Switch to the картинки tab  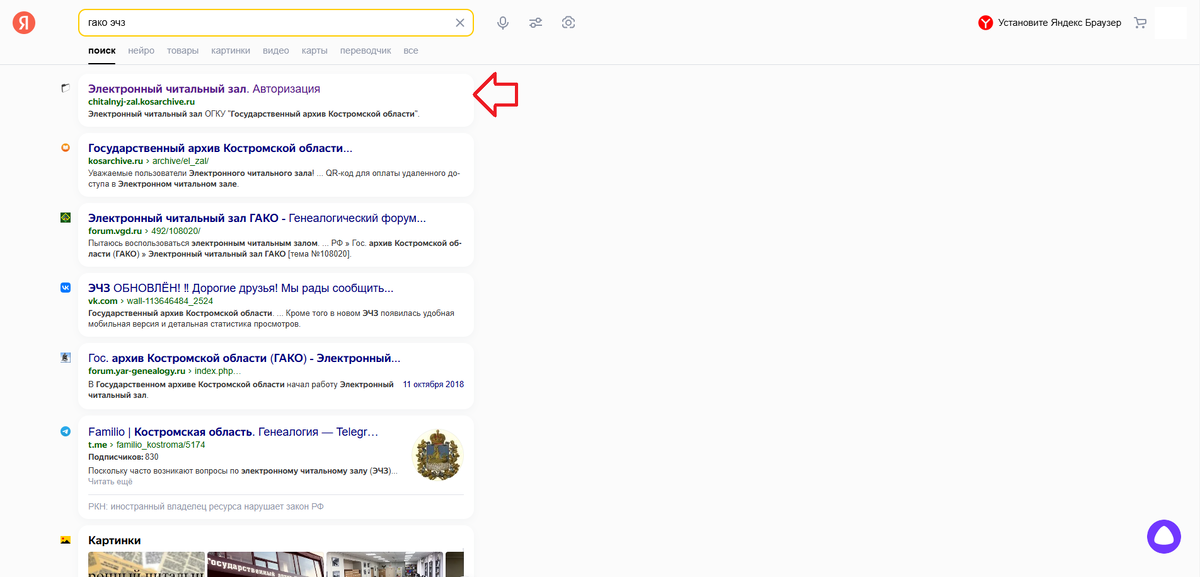tap(231, 50)
